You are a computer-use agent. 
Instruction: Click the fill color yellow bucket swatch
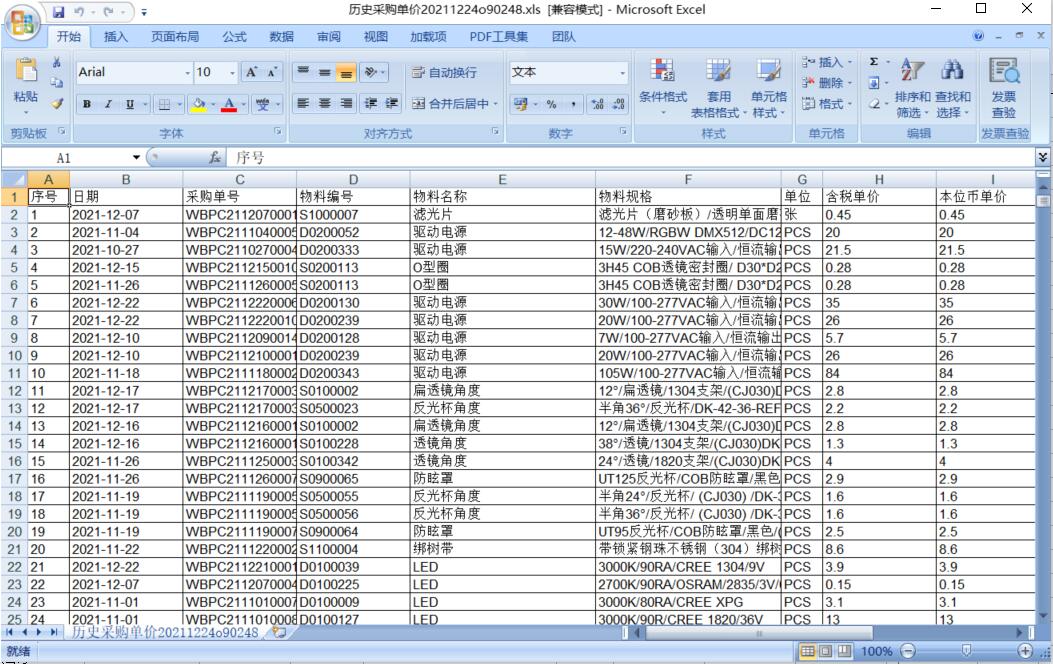click(199, 104)
